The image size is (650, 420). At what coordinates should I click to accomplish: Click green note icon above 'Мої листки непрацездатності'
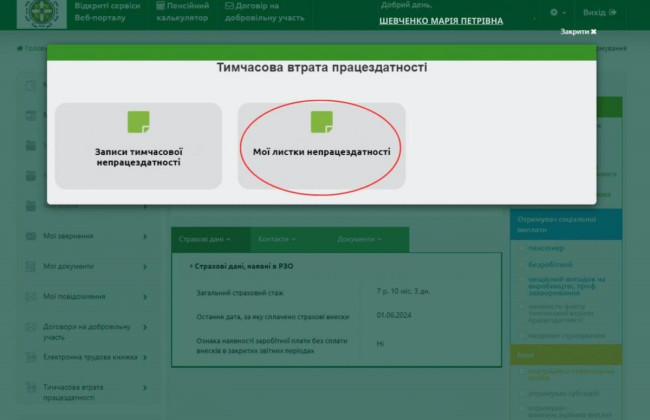click(322, 122)
